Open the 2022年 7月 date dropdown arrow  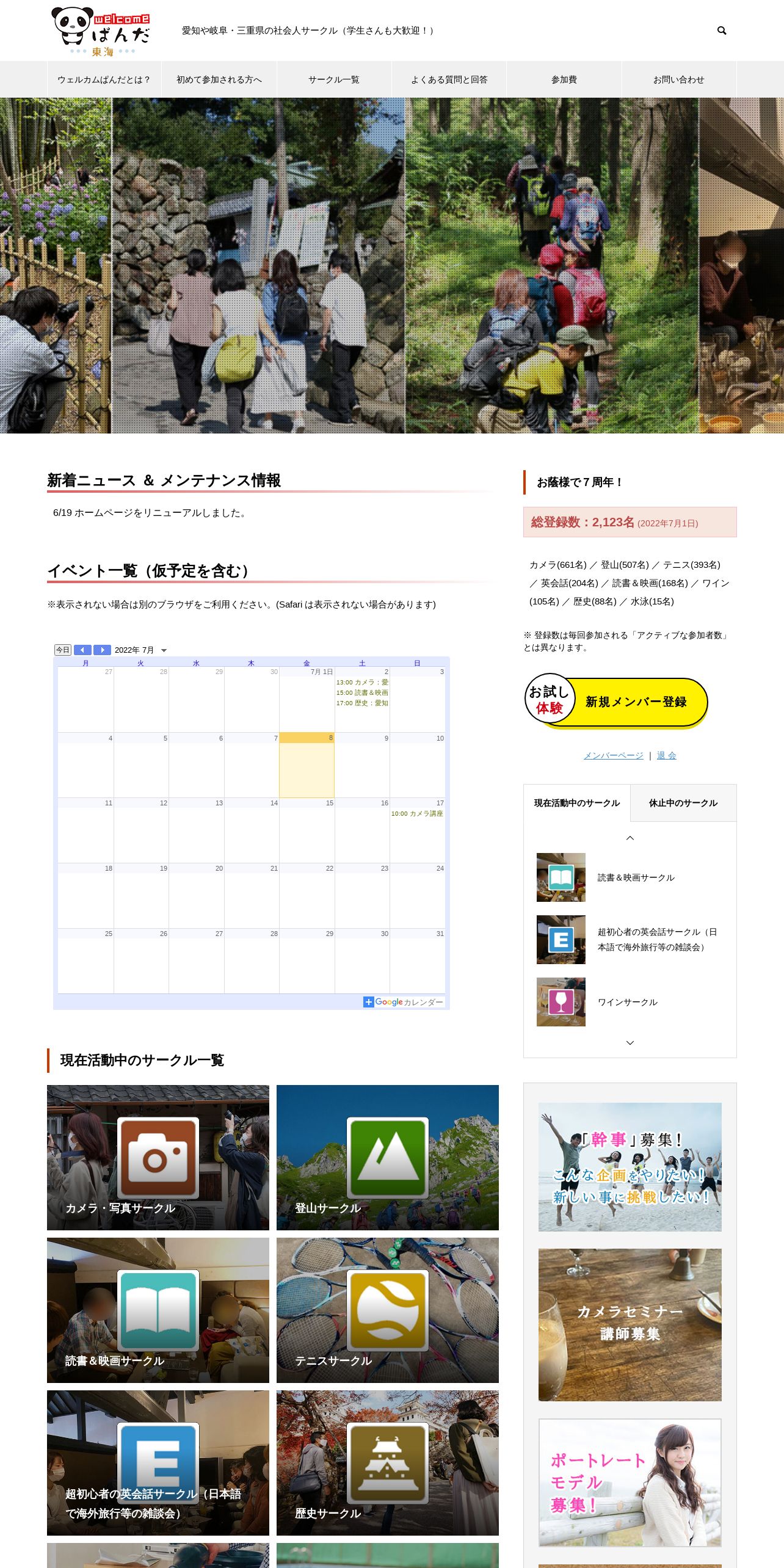164,650
